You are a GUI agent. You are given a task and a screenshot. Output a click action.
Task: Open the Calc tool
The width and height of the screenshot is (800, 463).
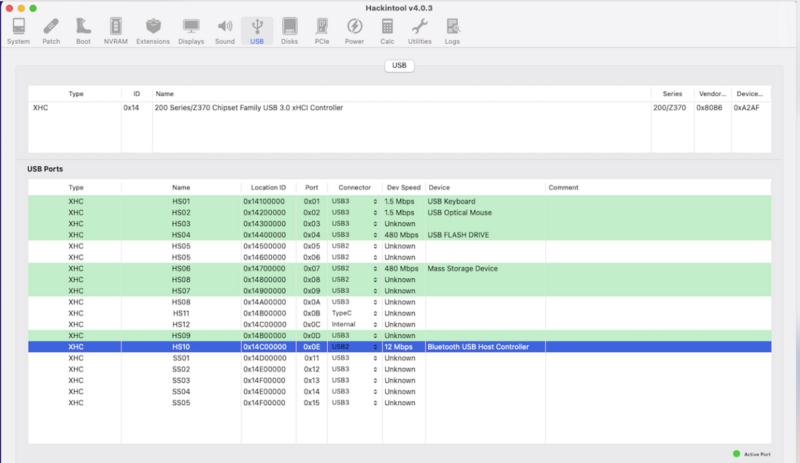tap(387, 30)
